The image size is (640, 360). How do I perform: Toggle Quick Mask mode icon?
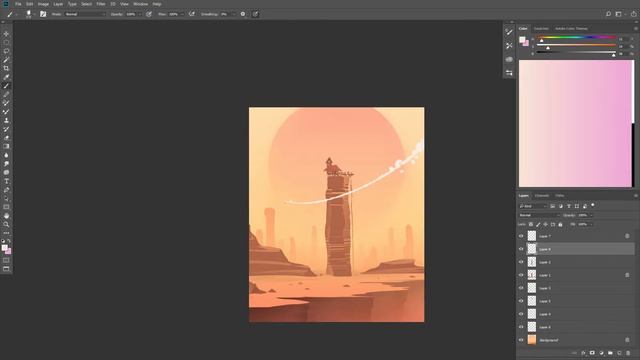pyautogui.click(x=6, y=260)
